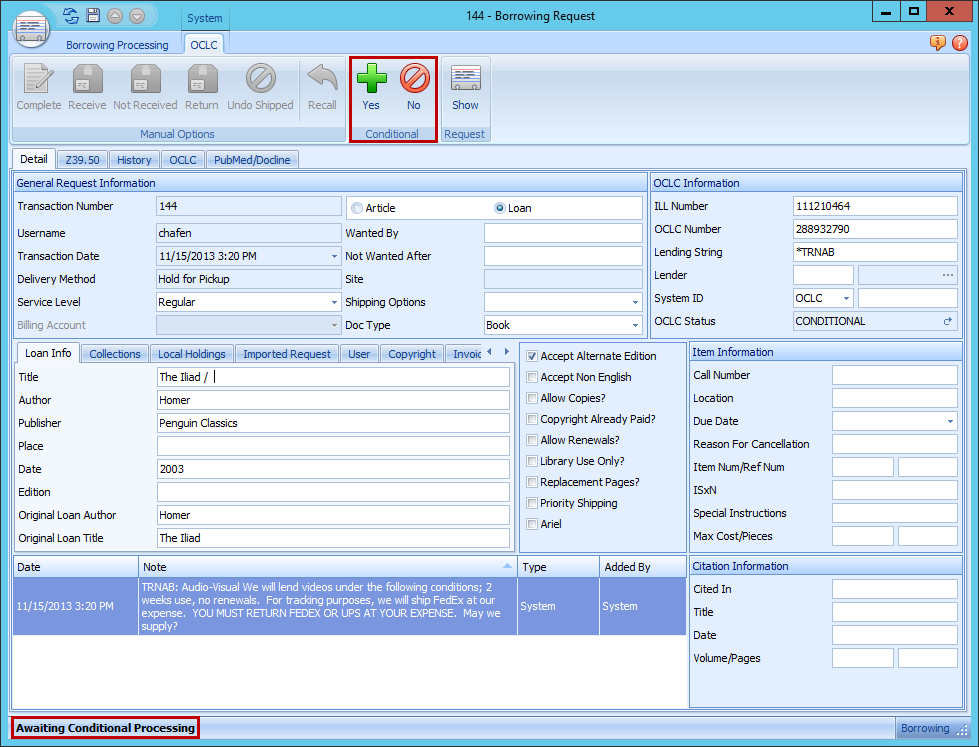Select the Article radio button
Image resolution: width=979 pixels, height=747 pixels.
coord(357,208)
